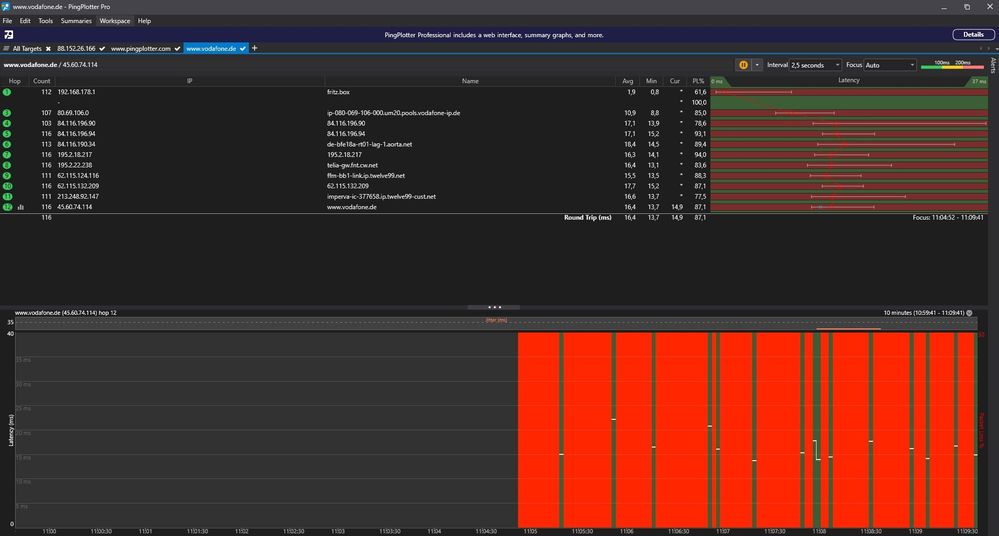Click the round options icon on the timeline graph header
999x536 pixels.
970,313
